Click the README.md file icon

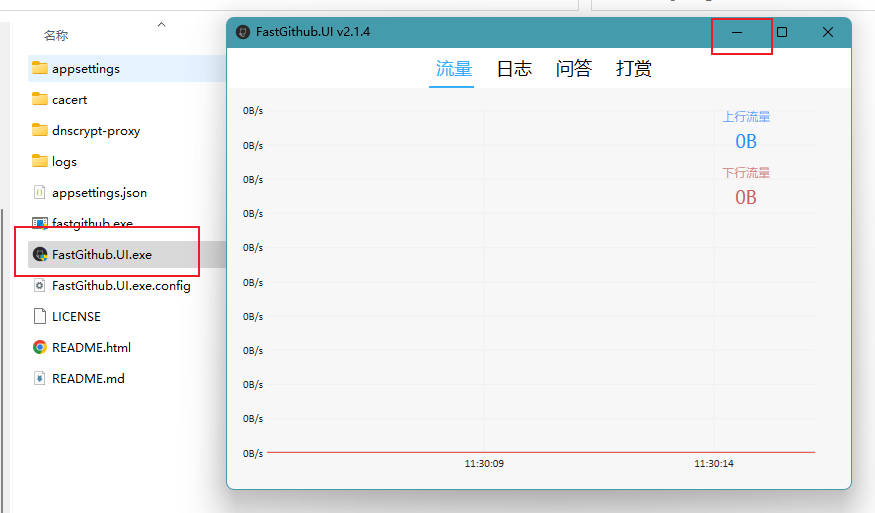pyautogui.click(x=40, y=379)
